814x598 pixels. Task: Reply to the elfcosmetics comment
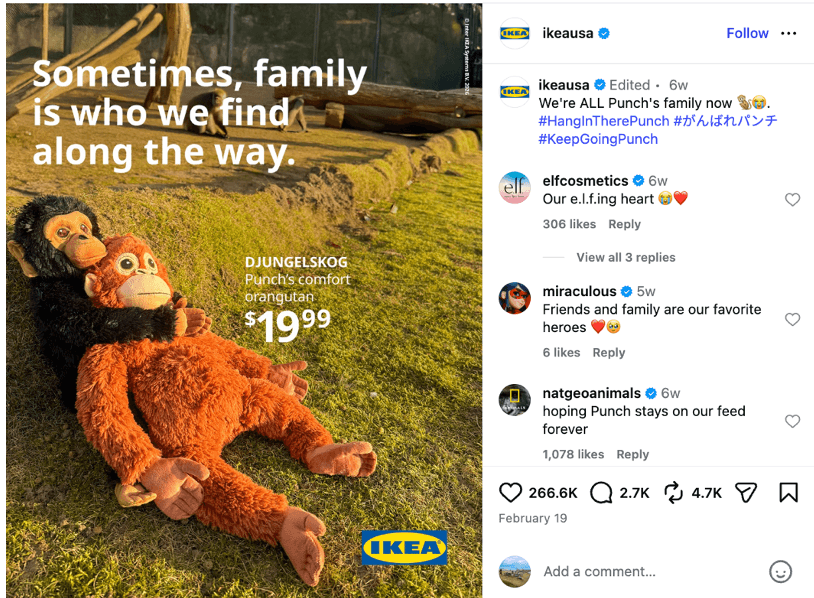(624, 224)
